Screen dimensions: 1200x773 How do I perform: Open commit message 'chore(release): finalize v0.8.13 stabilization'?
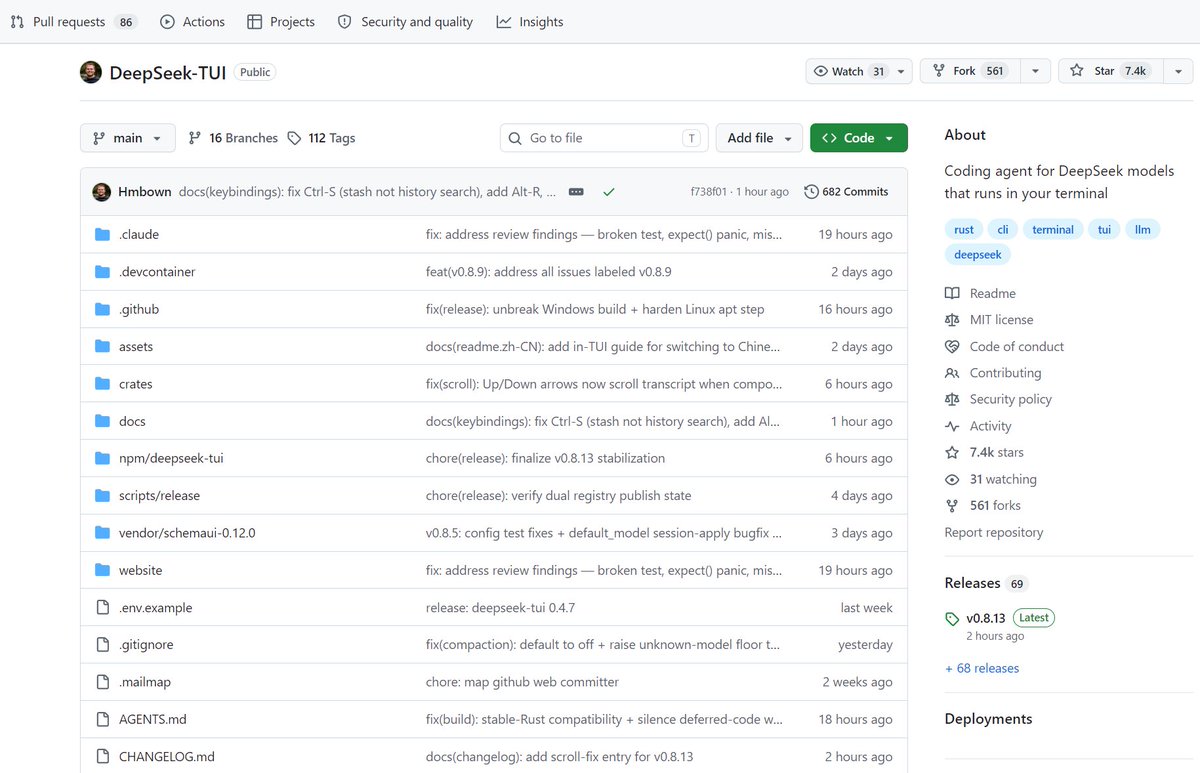545,458
